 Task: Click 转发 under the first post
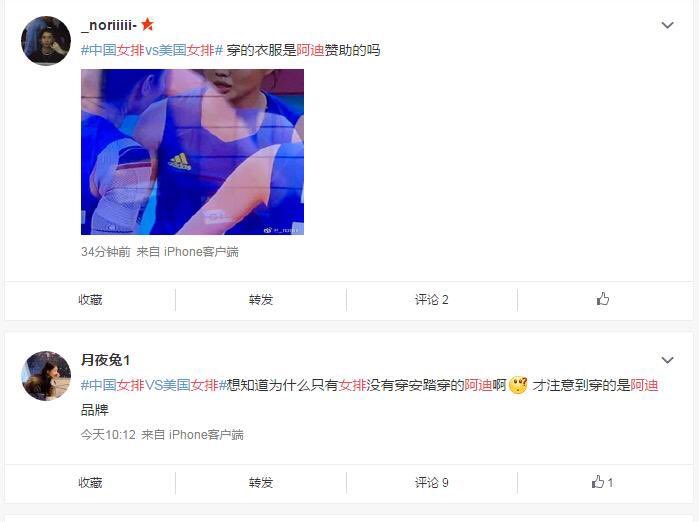click(261, 300)
